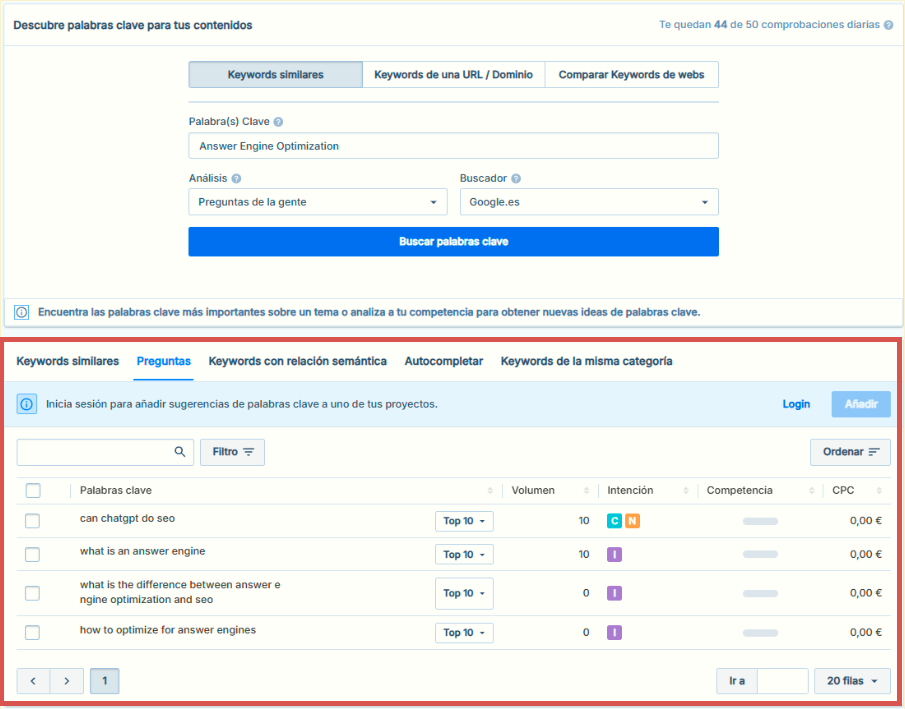Sort by CPC column arrows
Screen dimensions: 905x709
coord(879,490)
